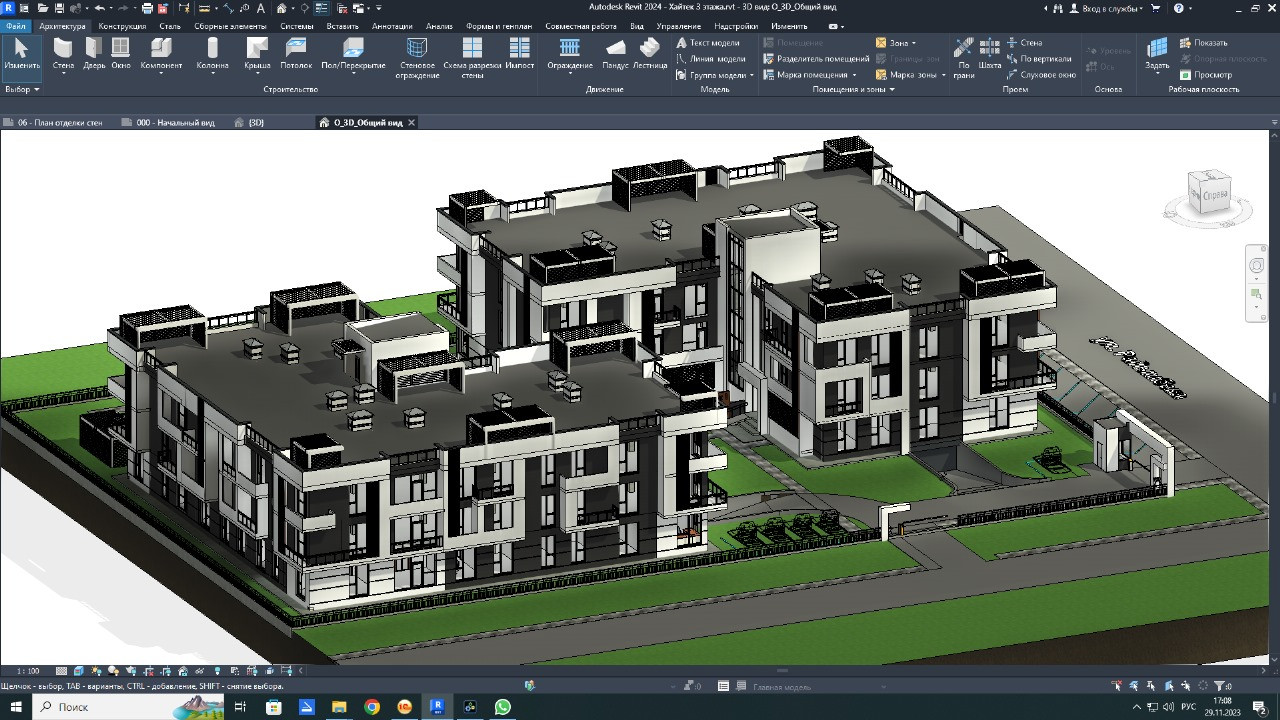Click the Разделитель помещений button
This screenshot has height=720, width=1280.
point(816,59)
